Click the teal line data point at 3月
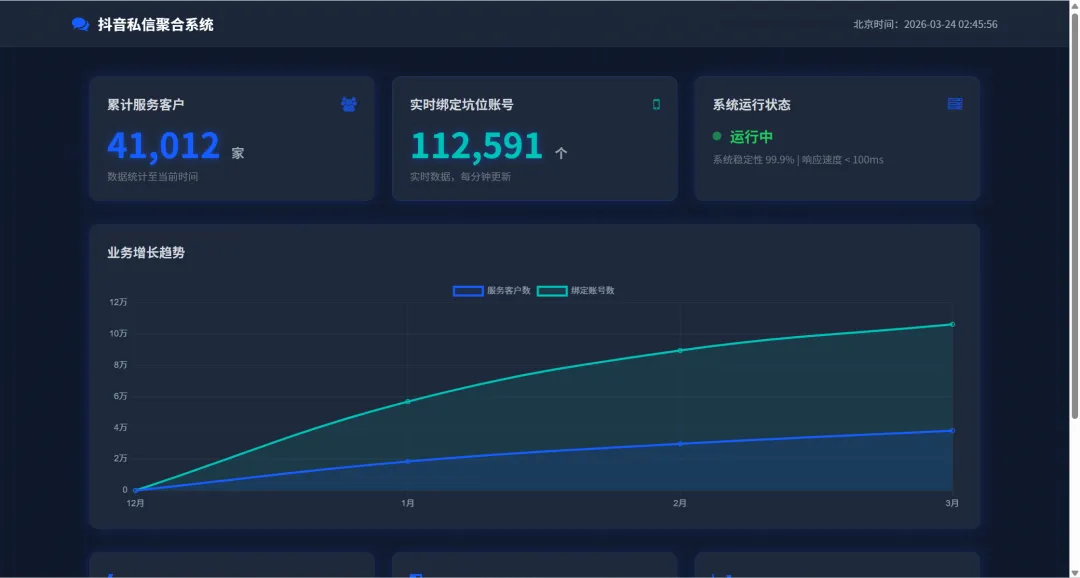 [x=953, y=324]
